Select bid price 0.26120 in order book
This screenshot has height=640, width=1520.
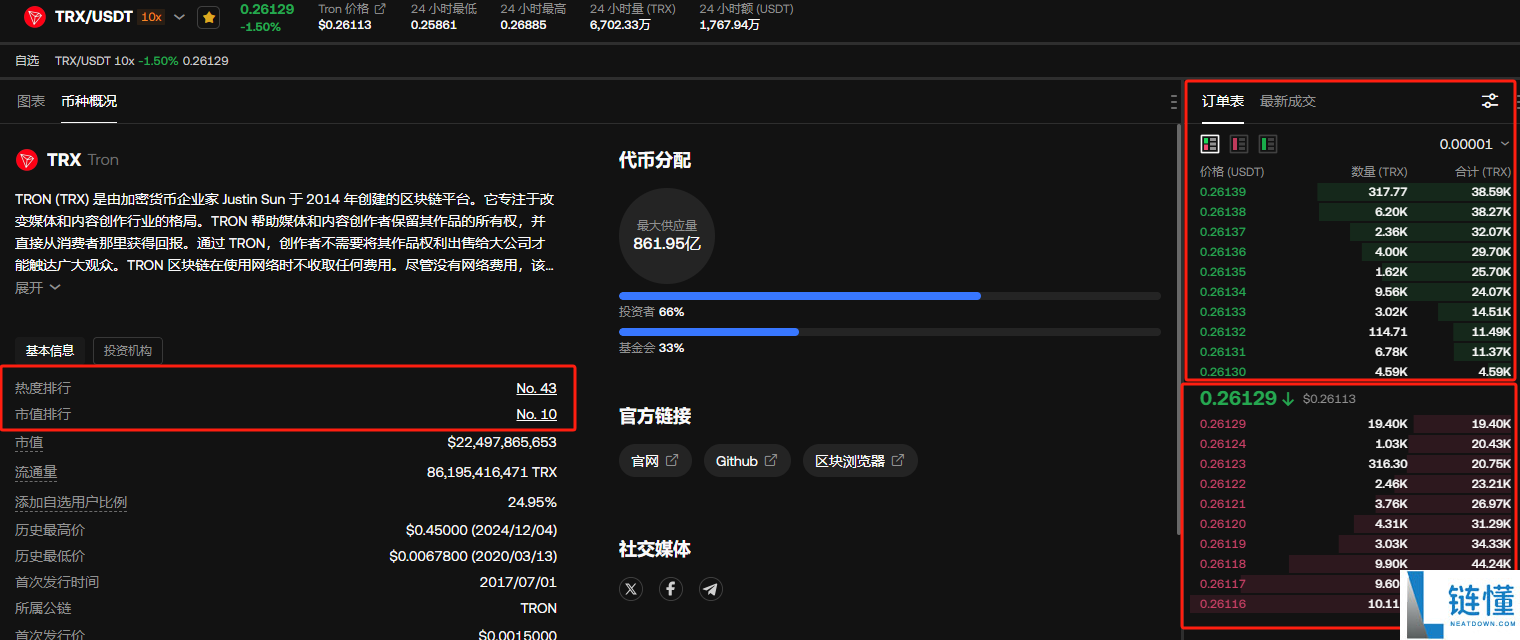tap(1223, 523)
